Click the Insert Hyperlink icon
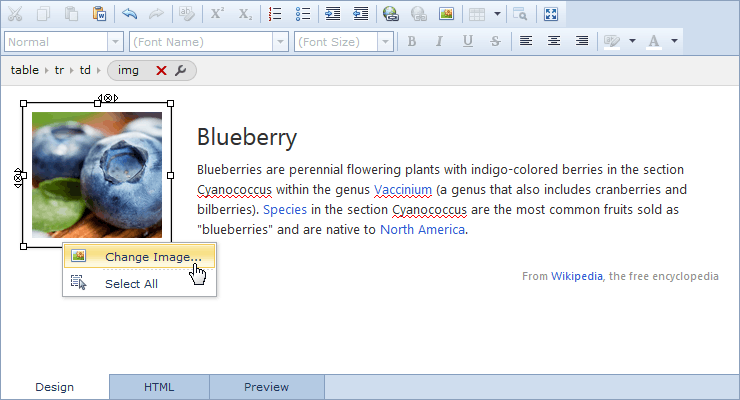 tap(390, 14)
